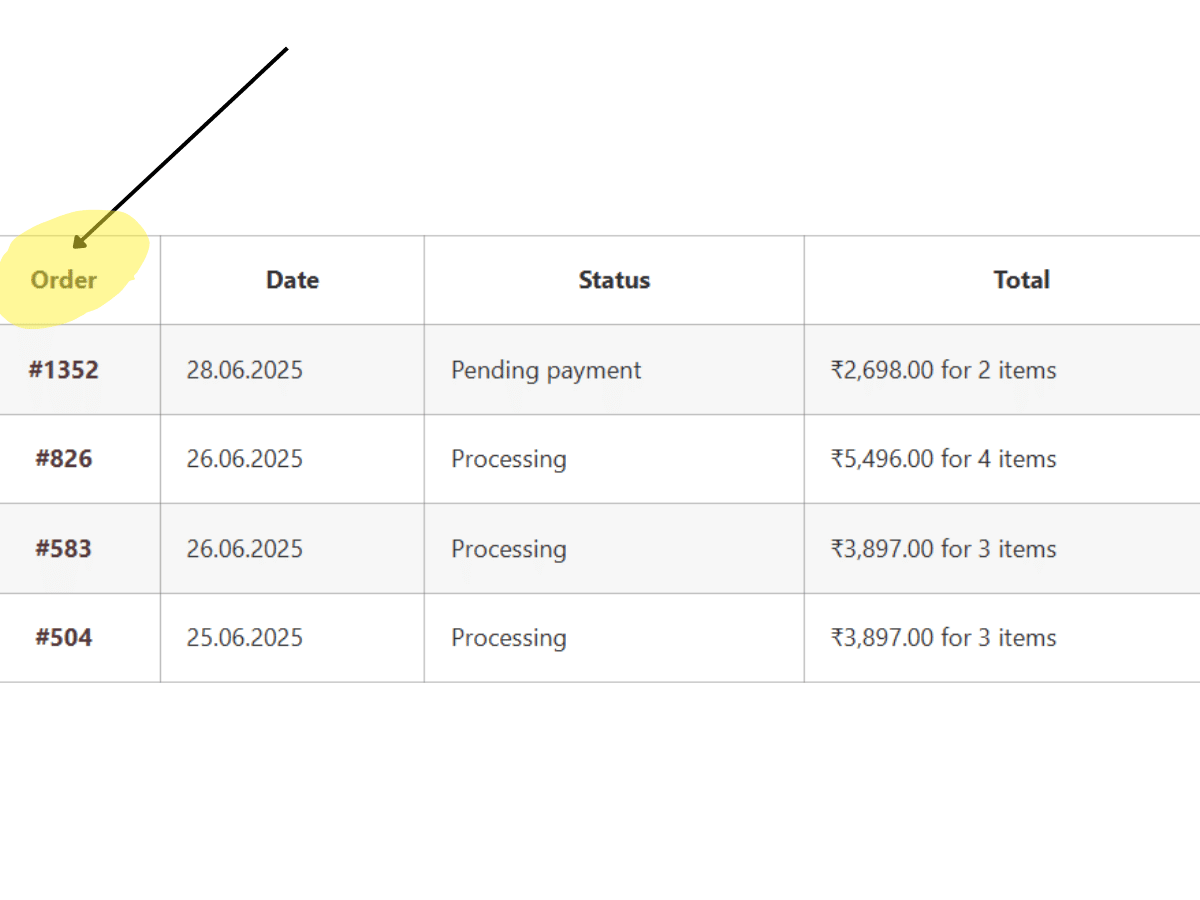
Task: Click the 26.06.2025 date for order #826
Action: (244, 459)
